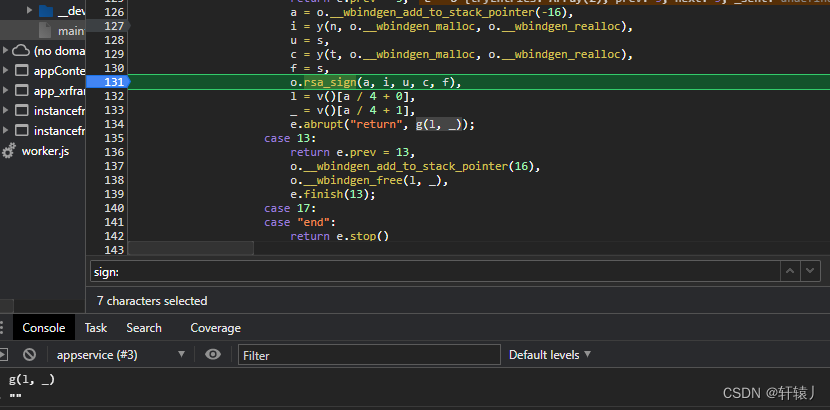Click line number 141 in the gutter
This screenshot has height=410, width=830.
pos(114,222)
